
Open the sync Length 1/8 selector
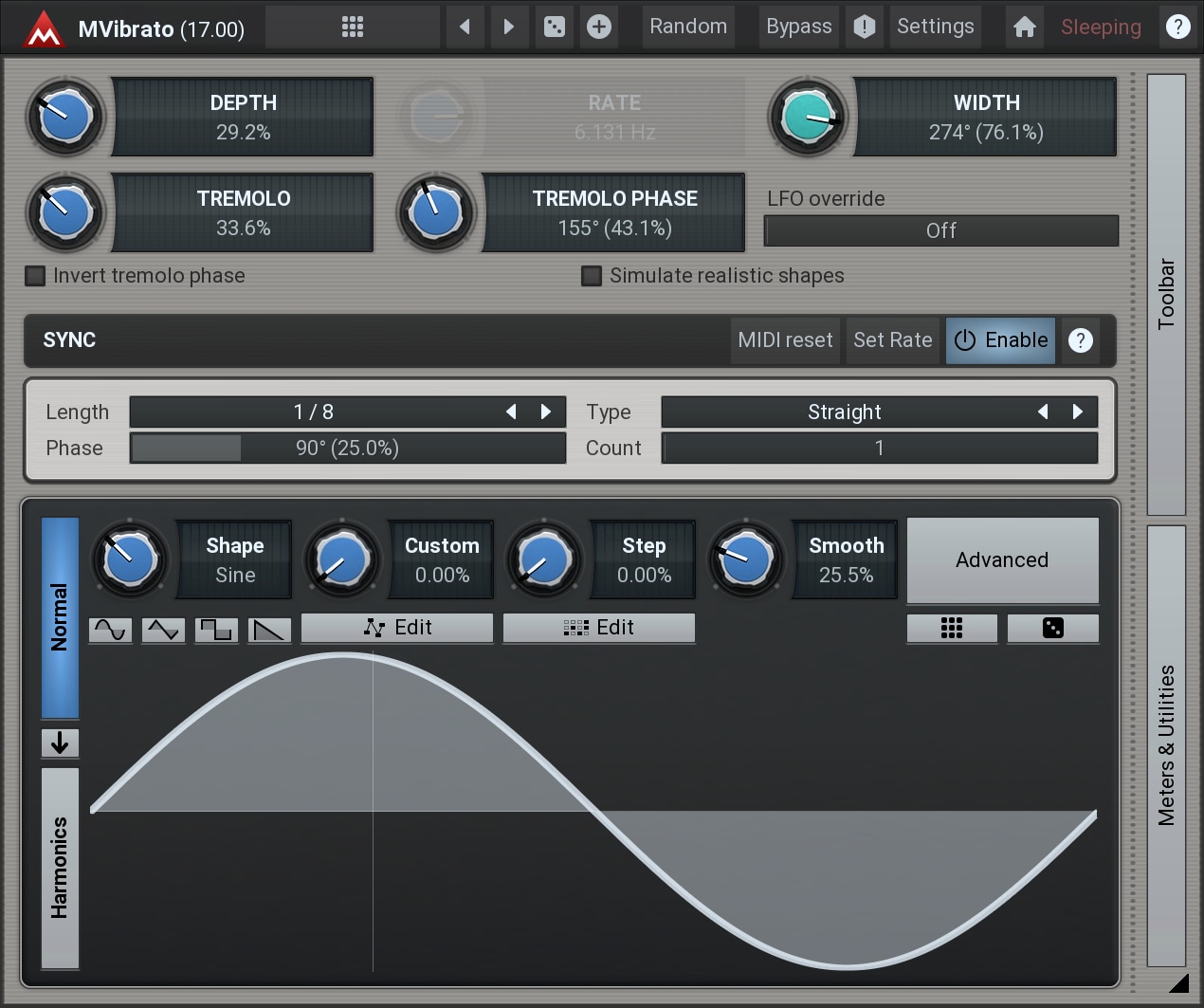click(313, 412)
